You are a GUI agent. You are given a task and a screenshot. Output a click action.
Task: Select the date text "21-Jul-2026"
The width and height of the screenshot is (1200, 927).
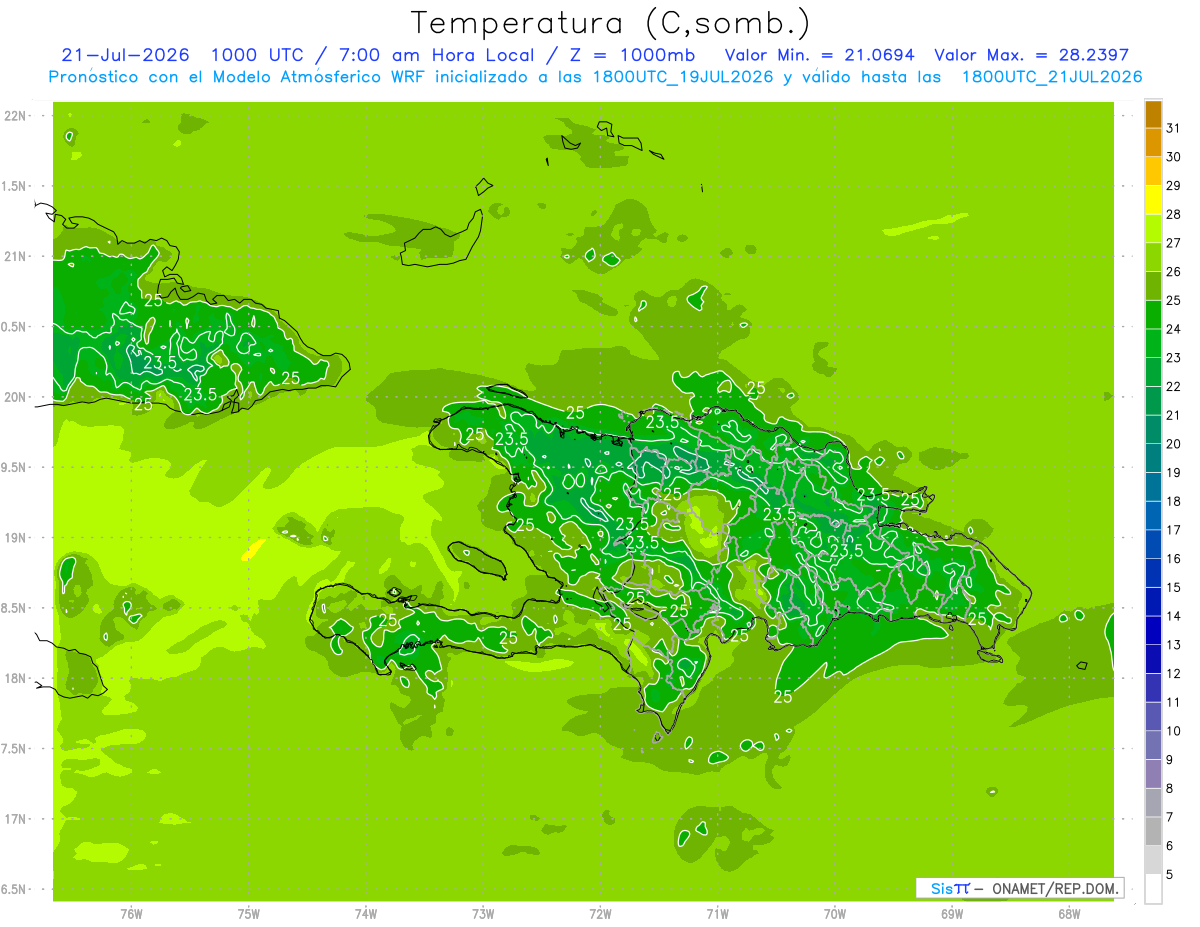[126, 55]
